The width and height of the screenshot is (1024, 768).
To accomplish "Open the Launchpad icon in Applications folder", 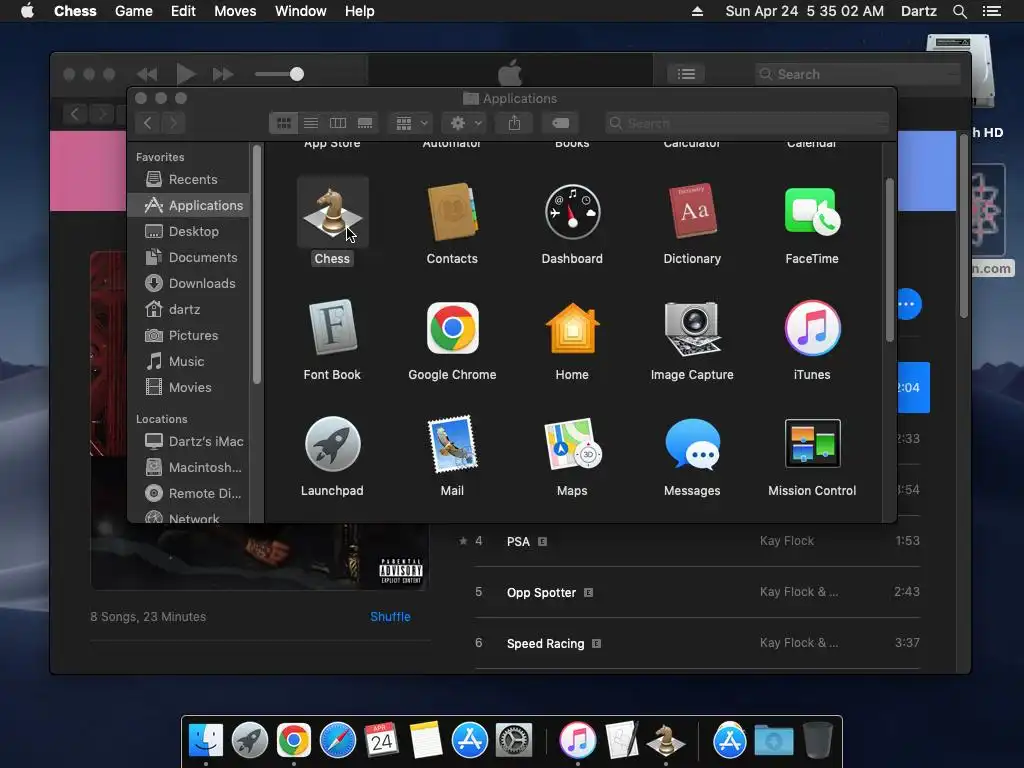I will tap(332, 444).
